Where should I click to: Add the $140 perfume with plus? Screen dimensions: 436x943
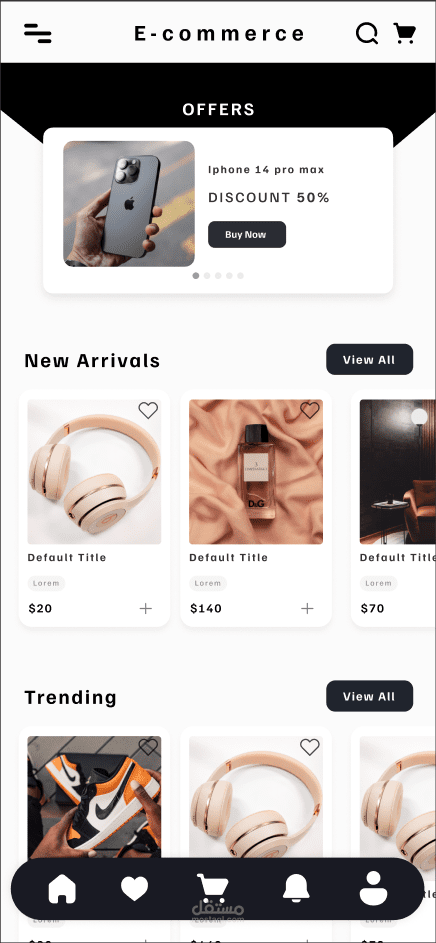(x=307, y=609)
